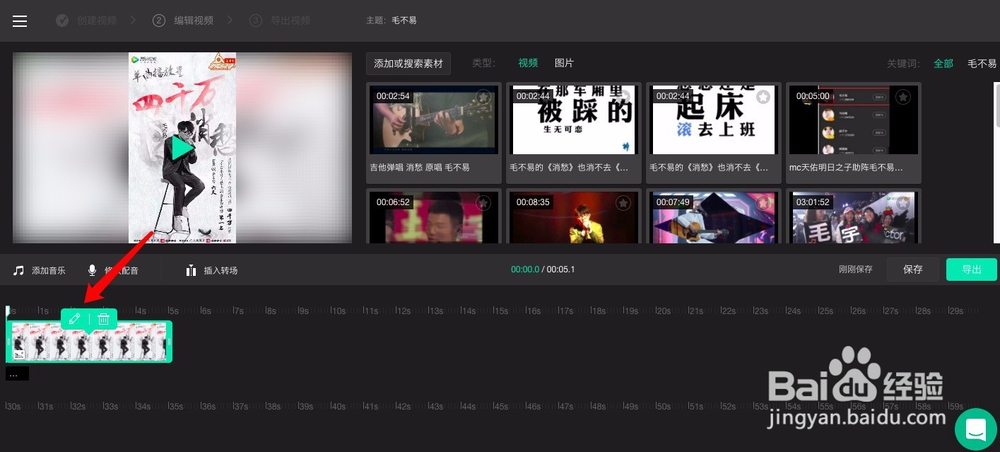1000x452 pixels.
Task: Star the second 00:02:44 起床 video
Action: click(x=763, y=97)
